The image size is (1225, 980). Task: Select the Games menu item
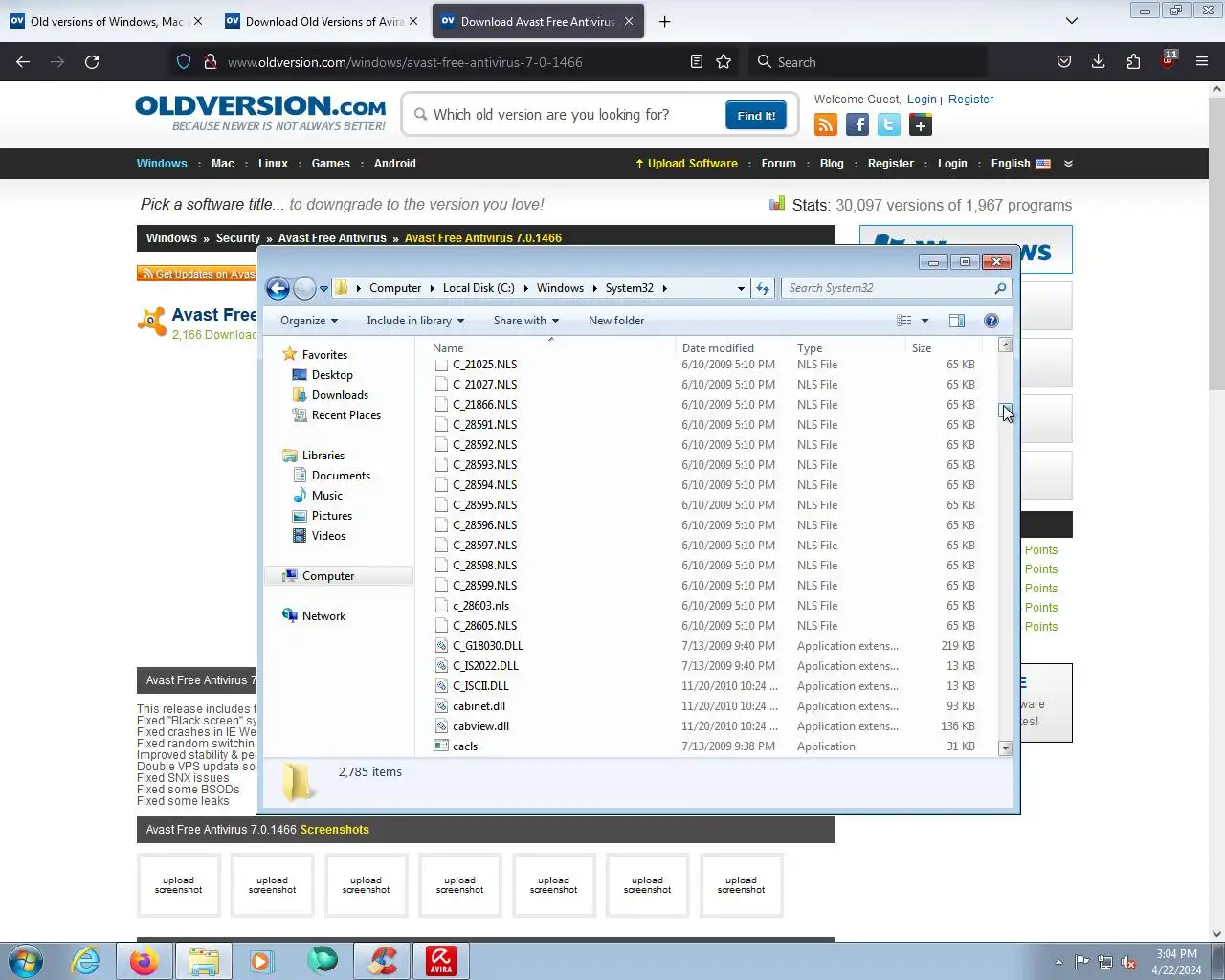click(x=330, y=164)
